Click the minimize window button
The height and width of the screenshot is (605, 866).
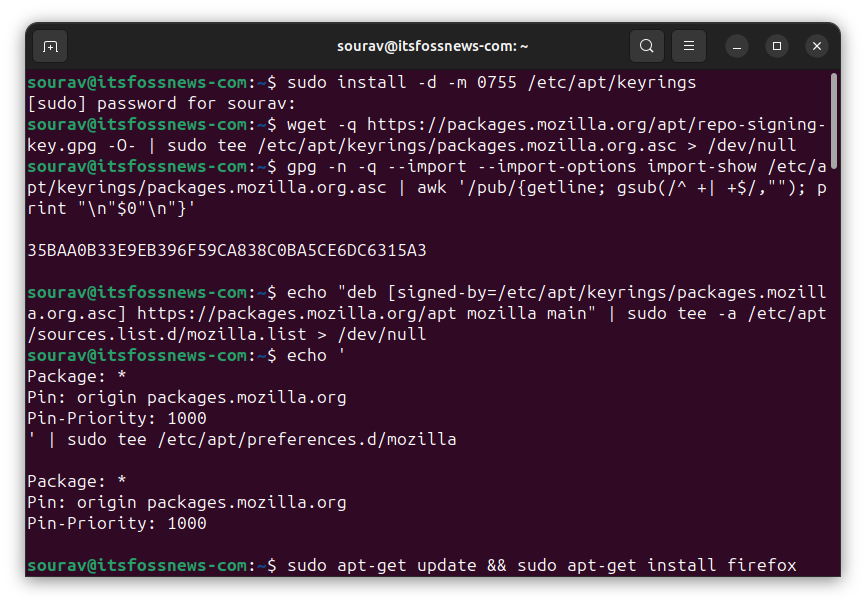737,46
